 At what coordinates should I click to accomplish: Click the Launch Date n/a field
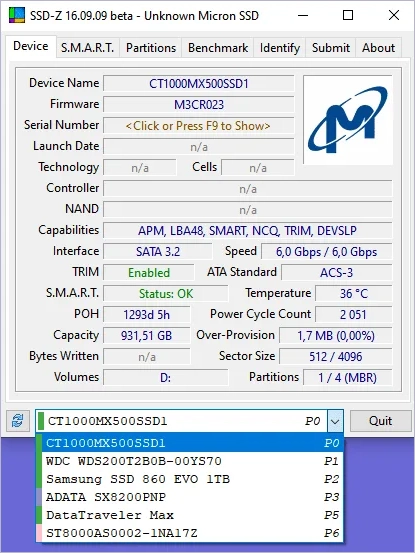pyautogui.click(x=199, y=147)
